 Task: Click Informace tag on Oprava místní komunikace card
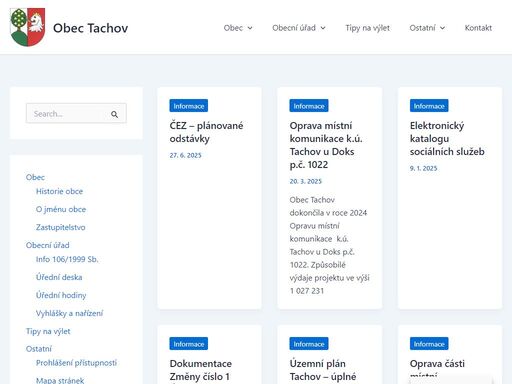pos(309,106)
